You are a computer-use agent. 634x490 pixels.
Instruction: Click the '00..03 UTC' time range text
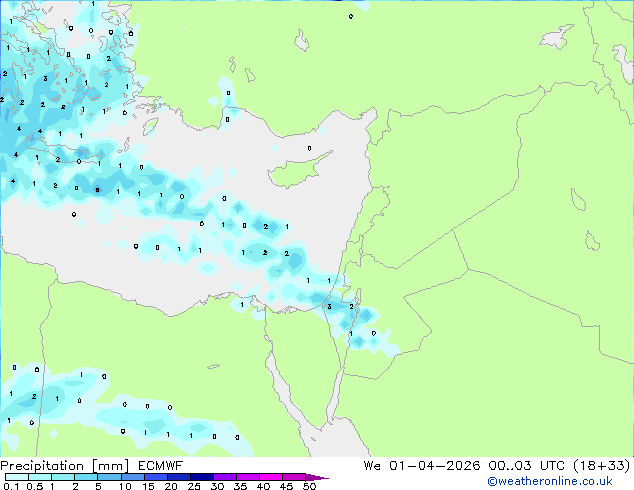pos(526,465)
